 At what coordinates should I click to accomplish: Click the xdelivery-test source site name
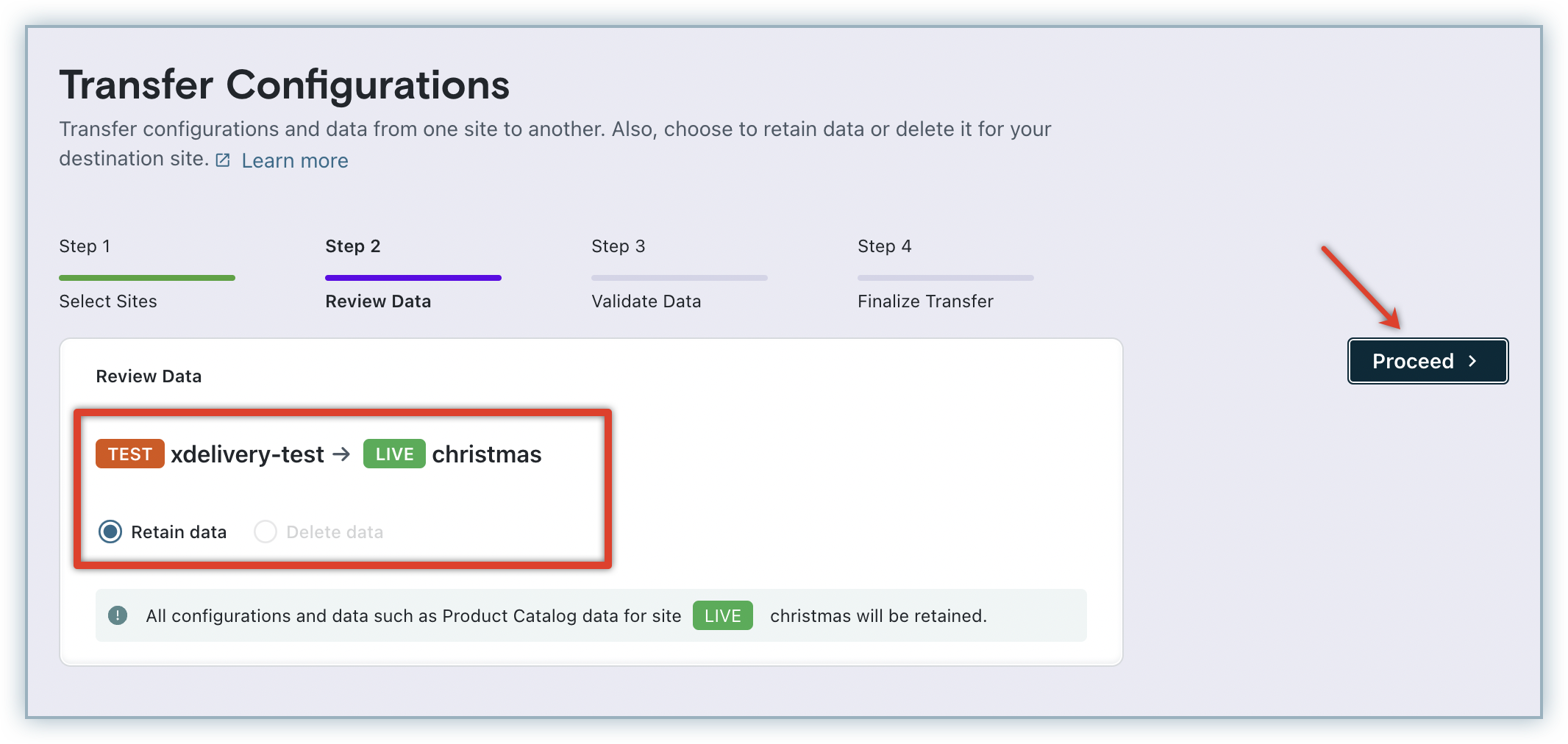(x=247, y=454)
